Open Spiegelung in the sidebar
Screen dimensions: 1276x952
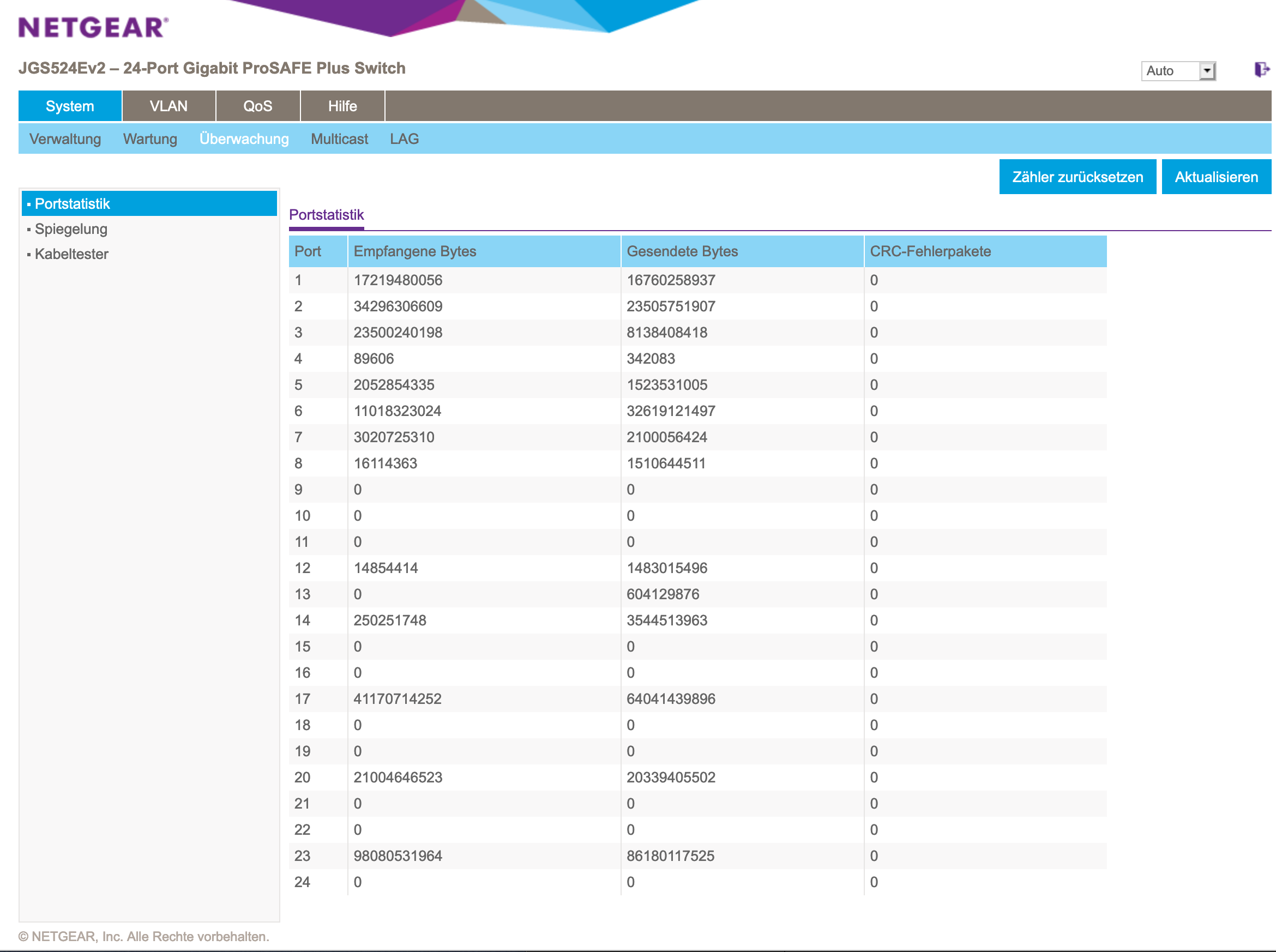(x=71, y=229)
